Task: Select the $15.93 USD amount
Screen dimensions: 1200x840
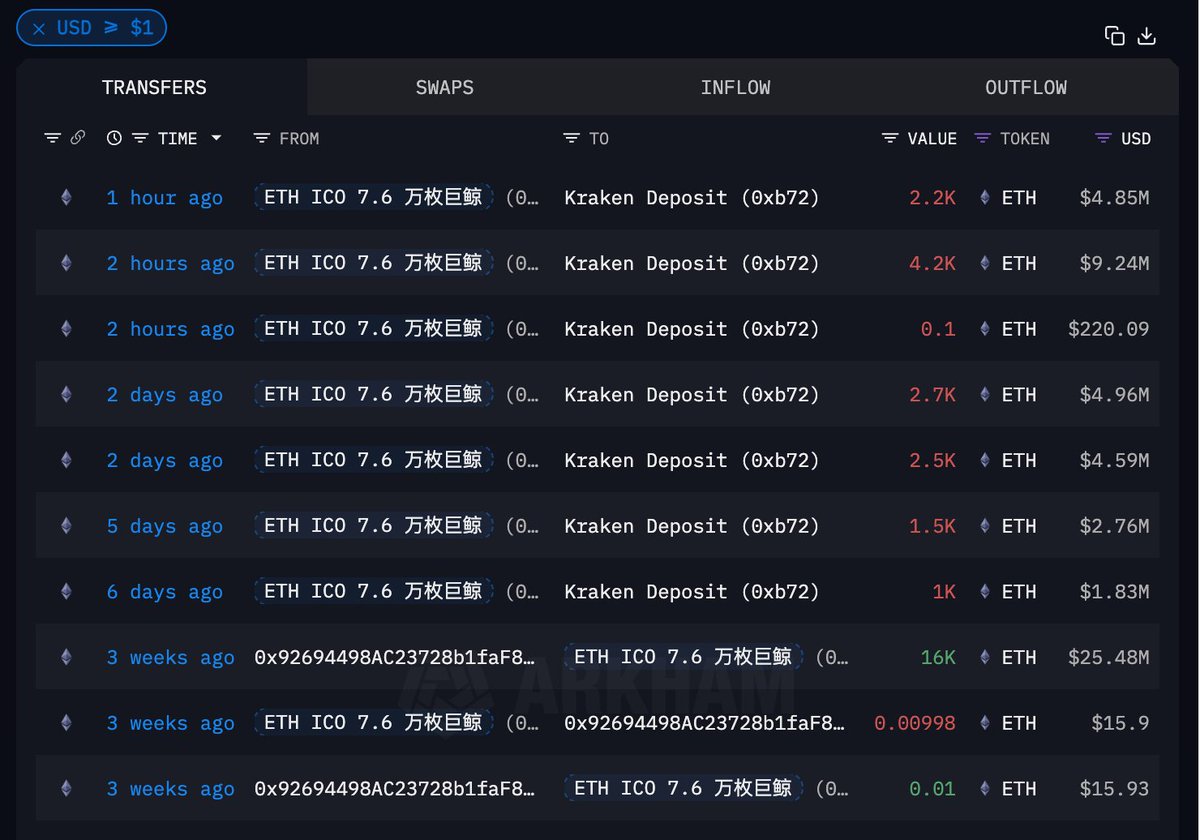Action: click(x=1114, y=788)
